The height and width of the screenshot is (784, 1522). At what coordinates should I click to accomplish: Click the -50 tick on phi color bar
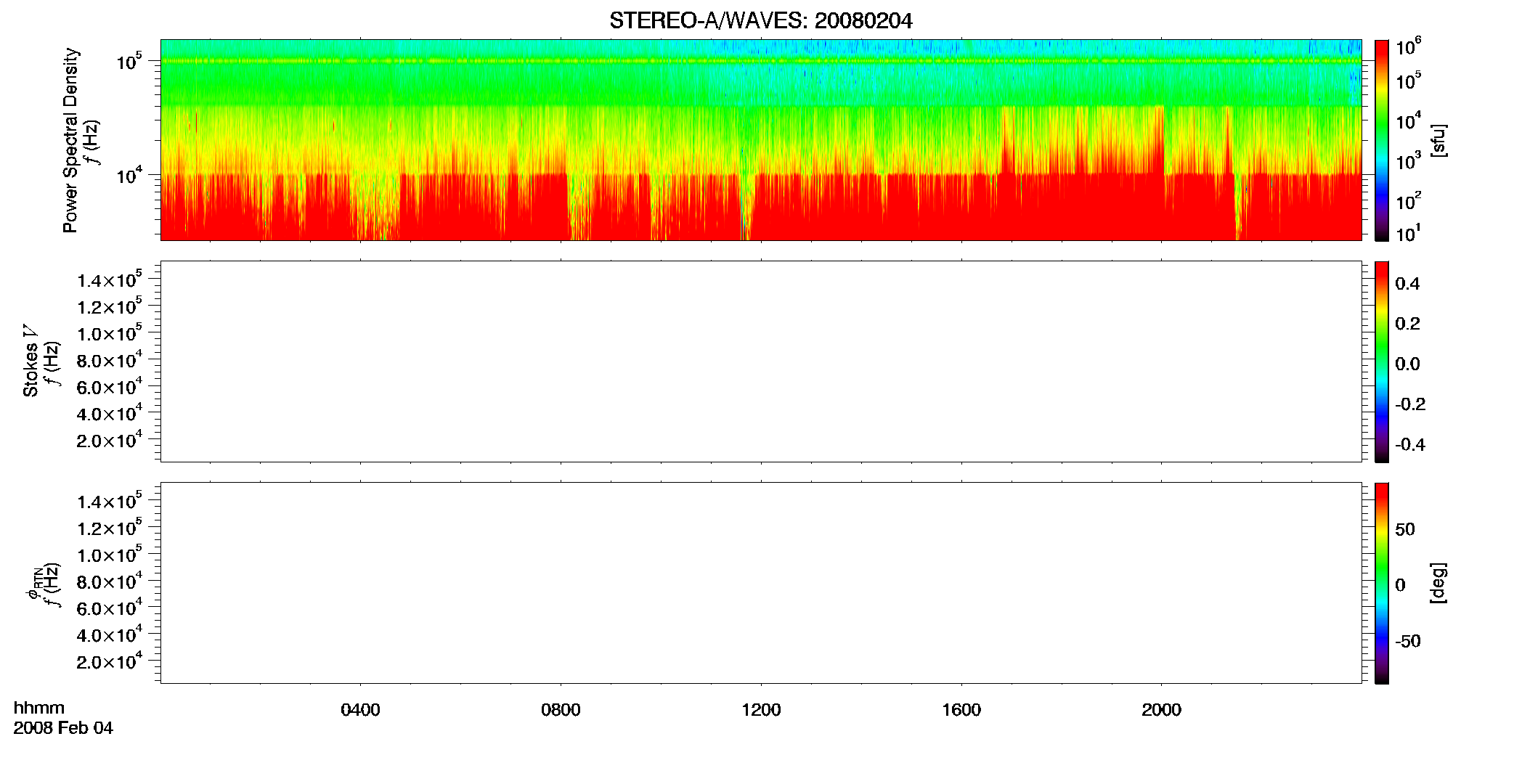(1408, 642)
